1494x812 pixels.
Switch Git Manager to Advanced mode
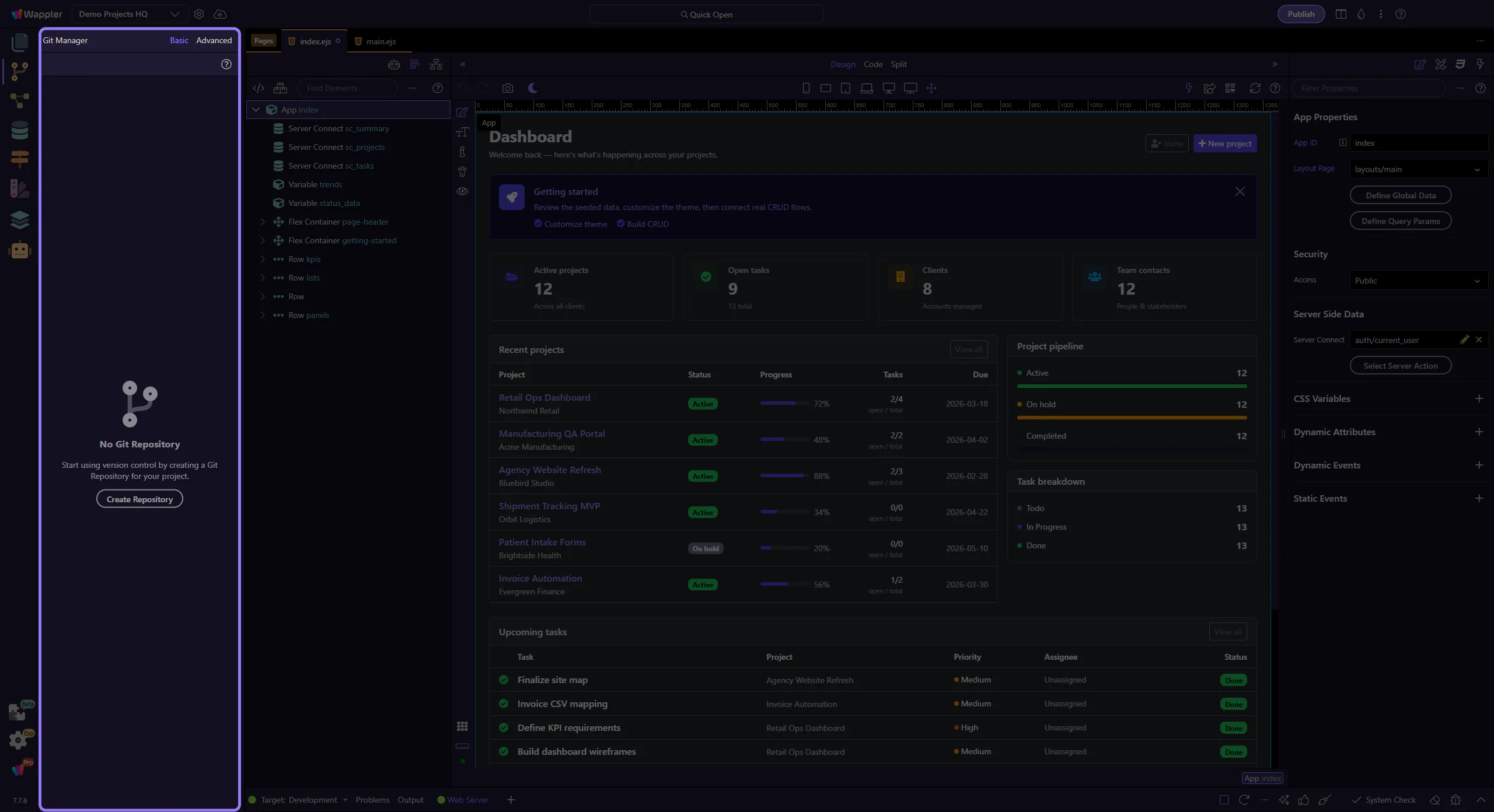click(x=214, y=40)
